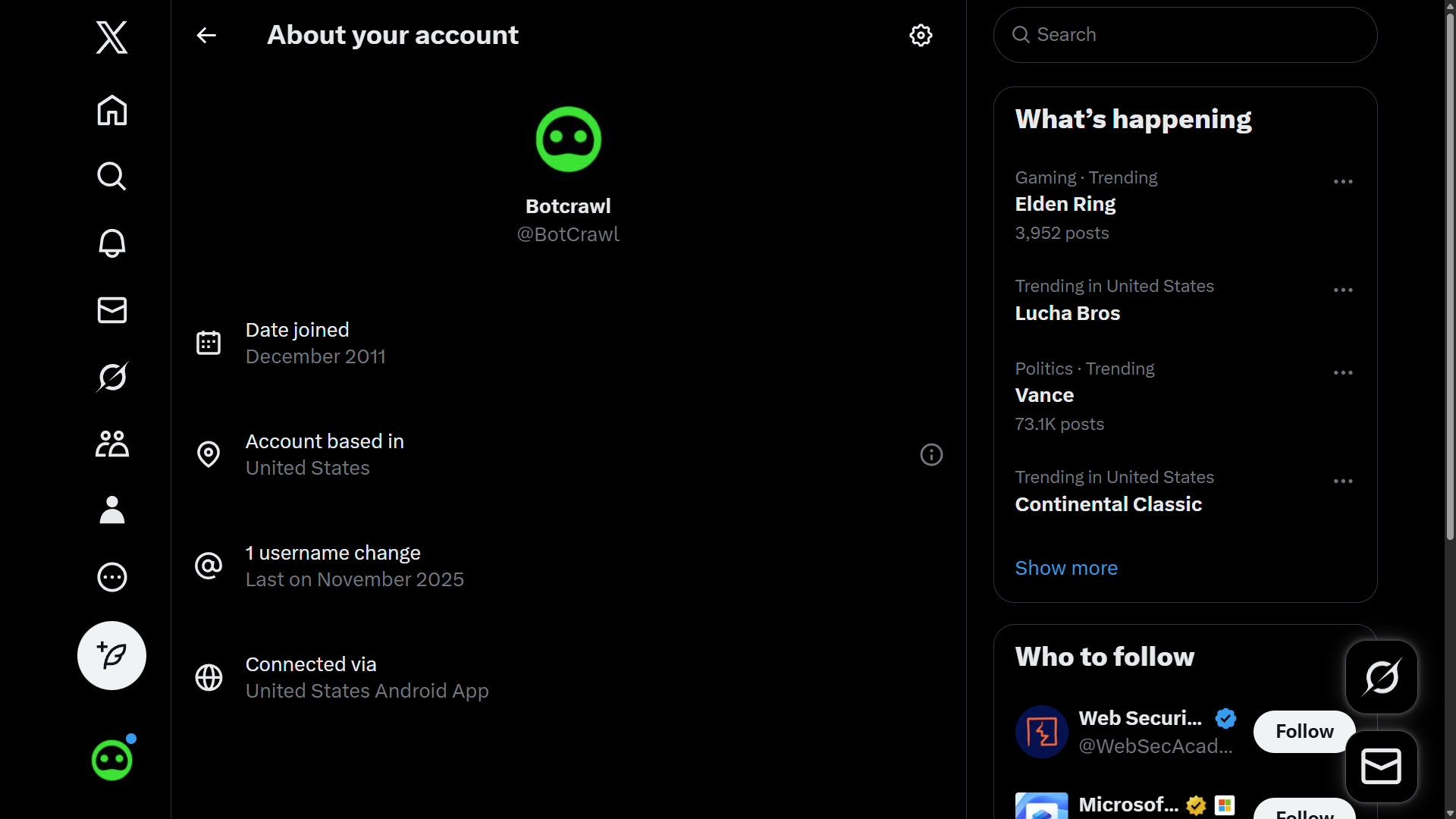
Task: Open the Profile icon in sidebar
Action: [111, 510]
